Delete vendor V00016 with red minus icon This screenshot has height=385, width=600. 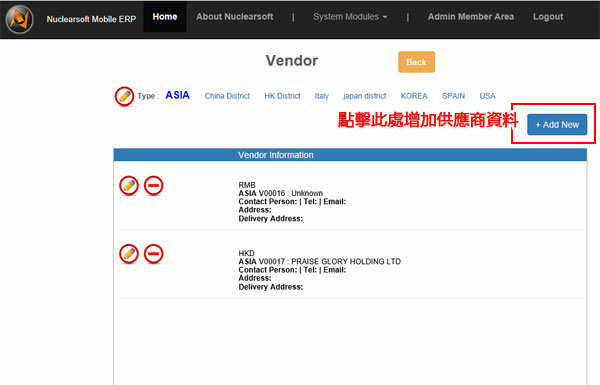(x=153, y=186)
